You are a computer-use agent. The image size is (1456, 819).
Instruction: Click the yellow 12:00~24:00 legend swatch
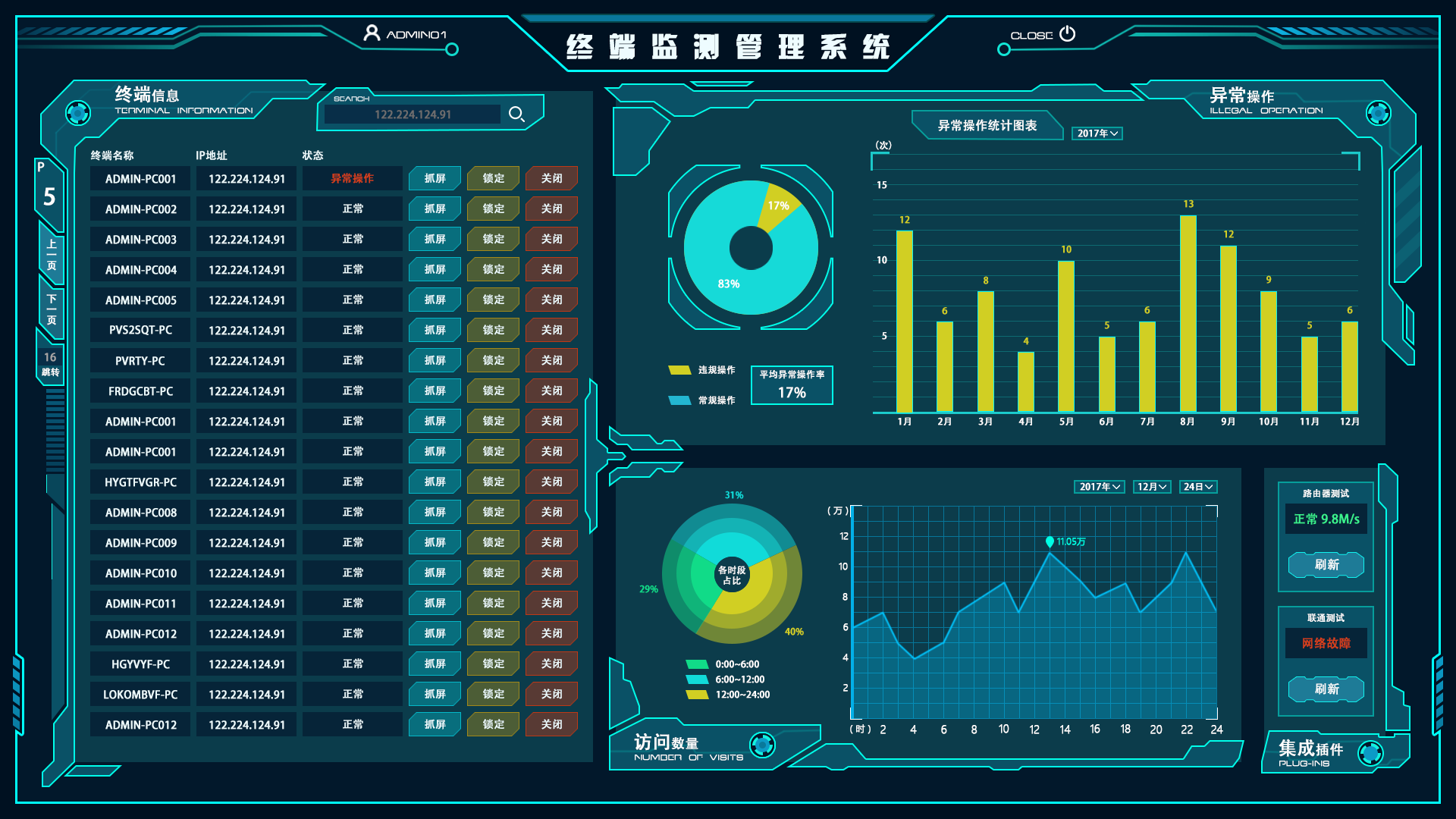pos(697,695)
